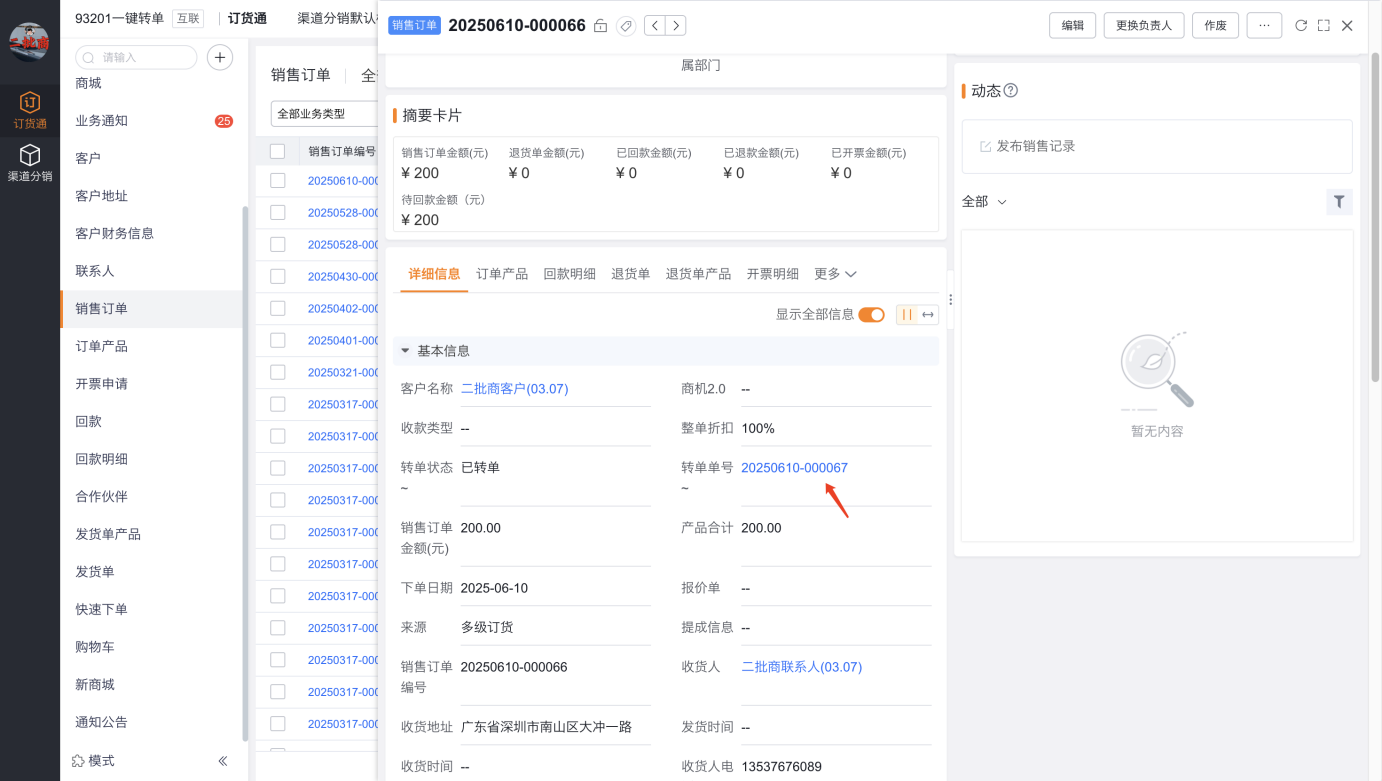Open 客户财务信息 in the sidebar

click(x=114, y=233)
